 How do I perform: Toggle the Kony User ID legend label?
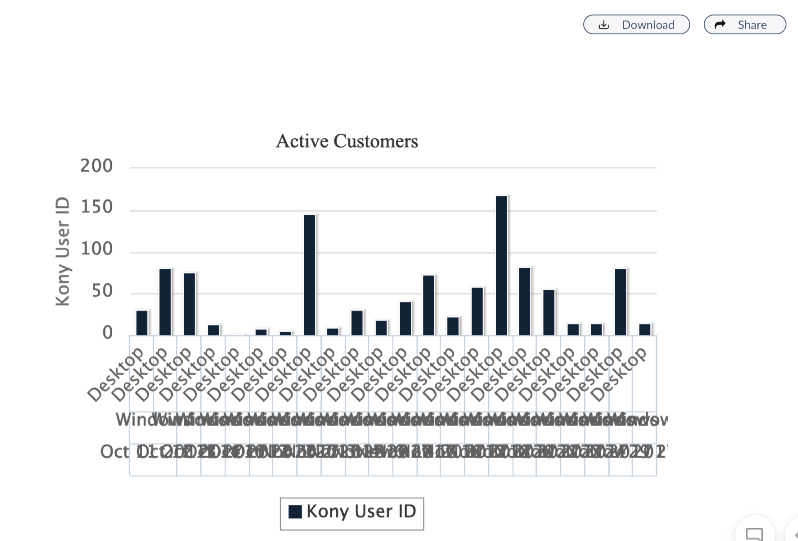coord(361,512)
